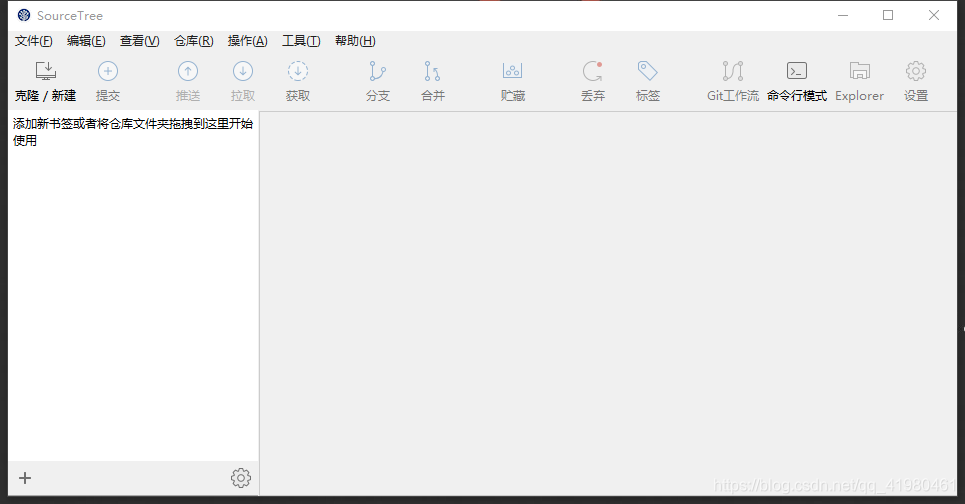Maximize the SourceTree window
This screenshot has height=504, width=965.
[x=888, y=15]
